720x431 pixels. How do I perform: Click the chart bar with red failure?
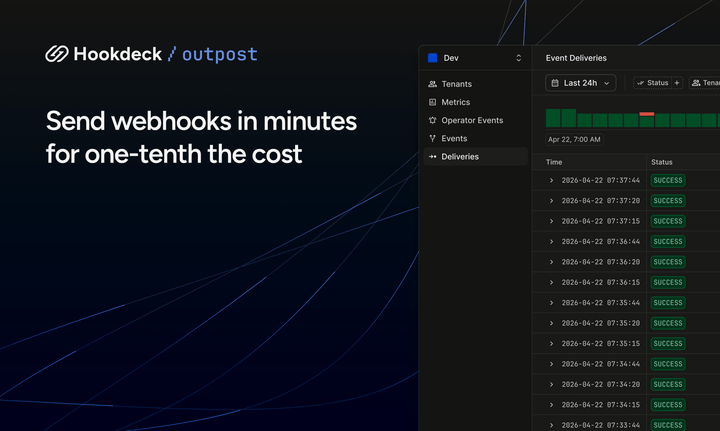click(647, 119)
